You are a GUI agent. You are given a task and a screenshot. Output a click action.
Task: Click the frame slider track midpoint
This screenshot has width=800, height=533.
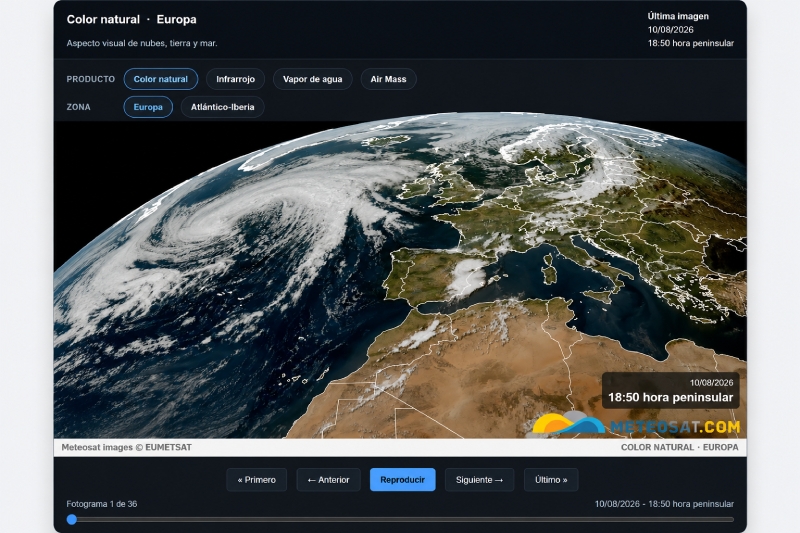tap(400, 519)
